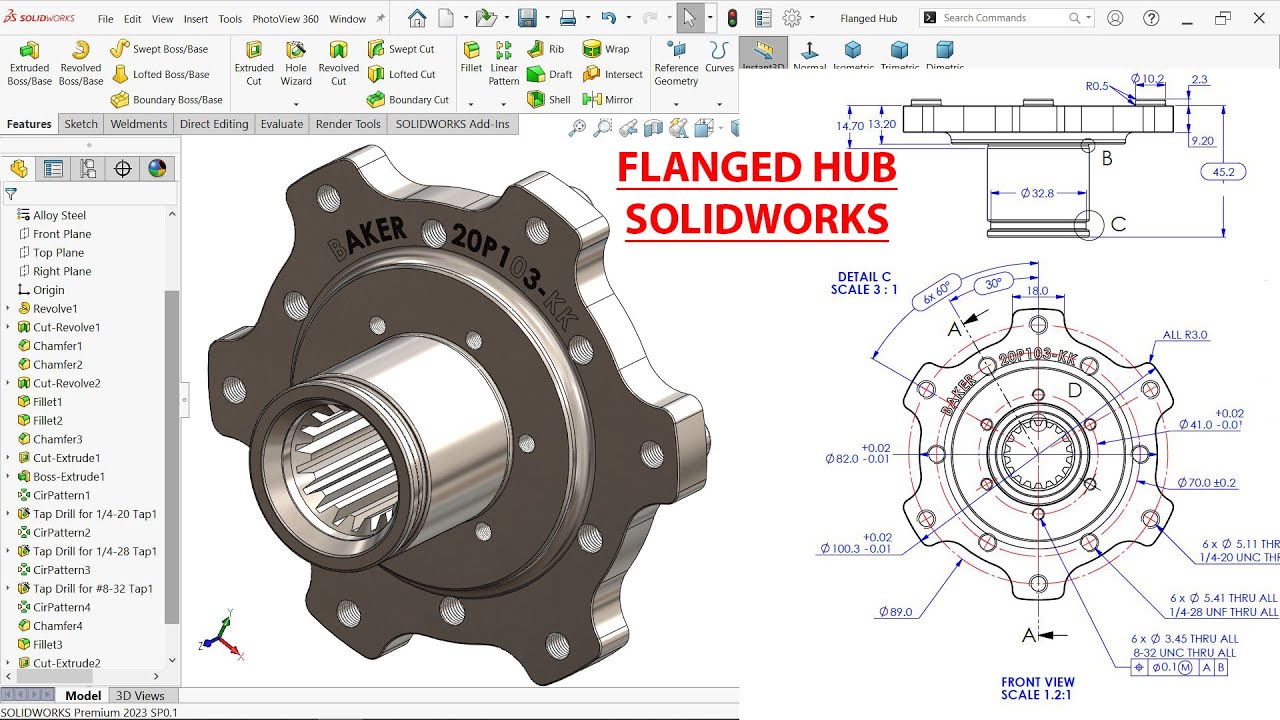This screenshot has height=720, width=1280.
Task: Select the Intersect tool
Action: coord(613,74)
